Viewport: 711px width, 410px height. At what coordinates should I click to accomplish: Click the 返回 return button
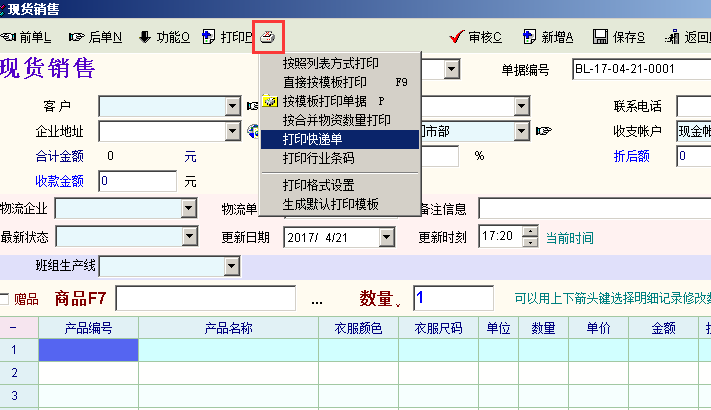pos(687,37)
